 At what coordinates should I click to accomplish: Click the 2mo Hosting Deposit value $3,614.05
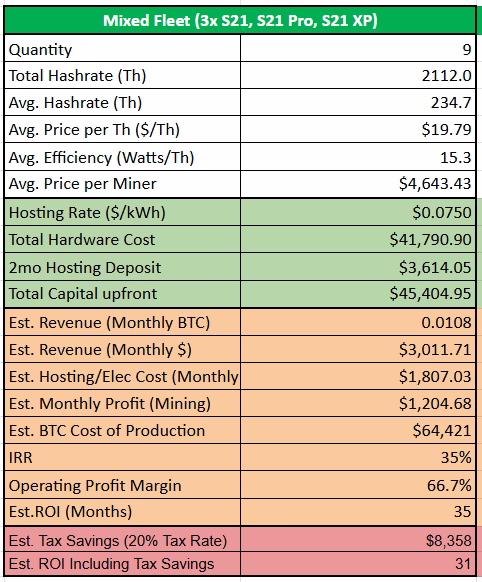[358, 267]
